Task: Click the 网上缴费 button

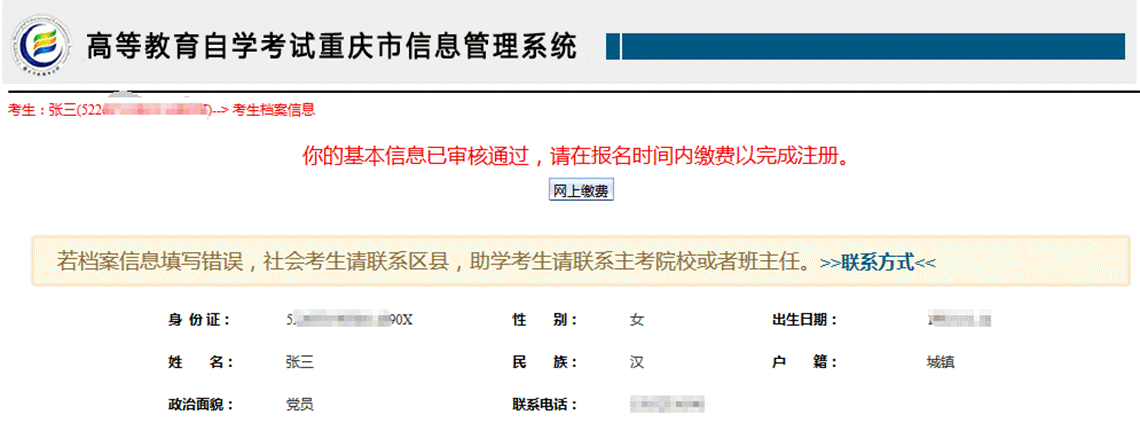Action: pos(581,191)
